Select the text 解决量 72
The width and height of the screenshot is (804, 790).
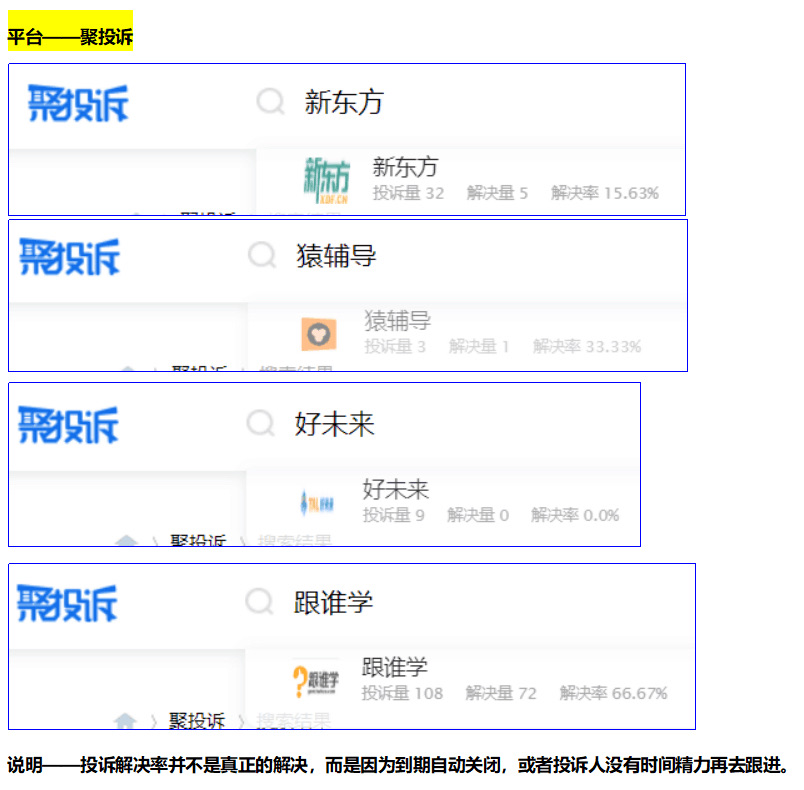(x=501, y=693)
